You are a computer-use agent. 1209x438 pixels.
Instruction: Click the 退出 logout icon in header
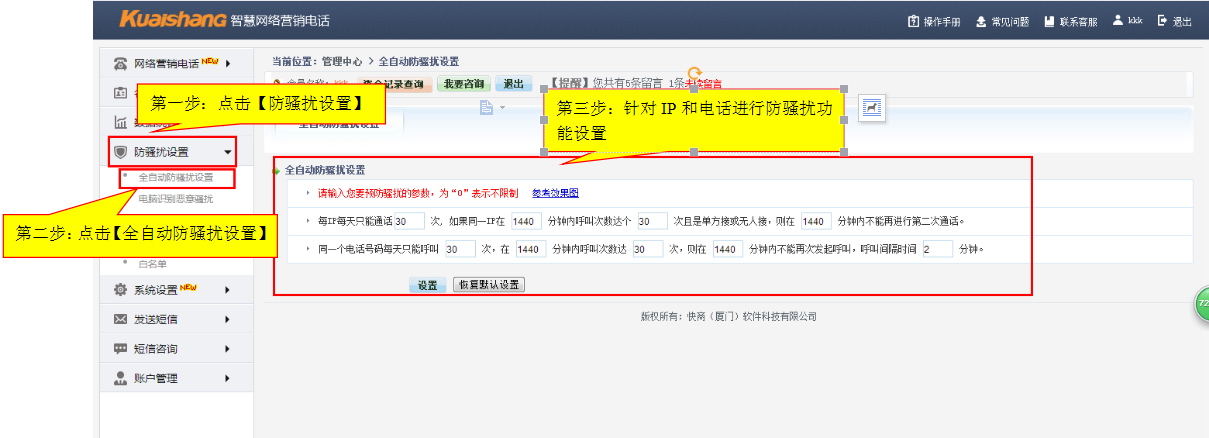point(1162,21)
